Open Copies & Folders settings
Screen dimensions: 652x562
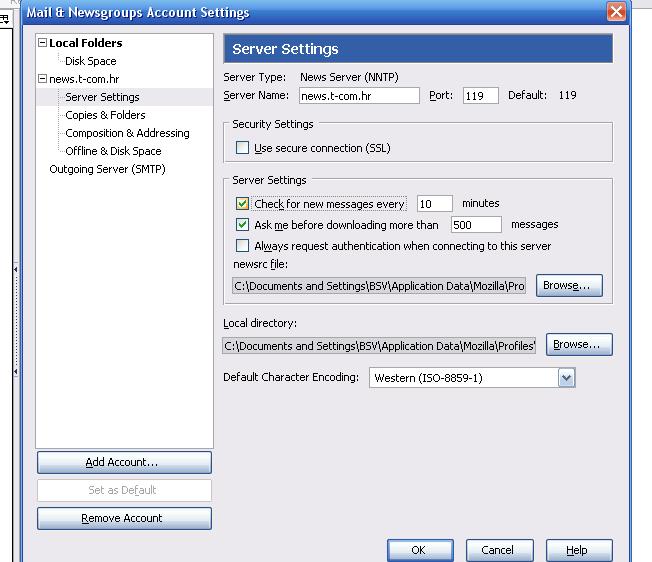coord(105,115)
